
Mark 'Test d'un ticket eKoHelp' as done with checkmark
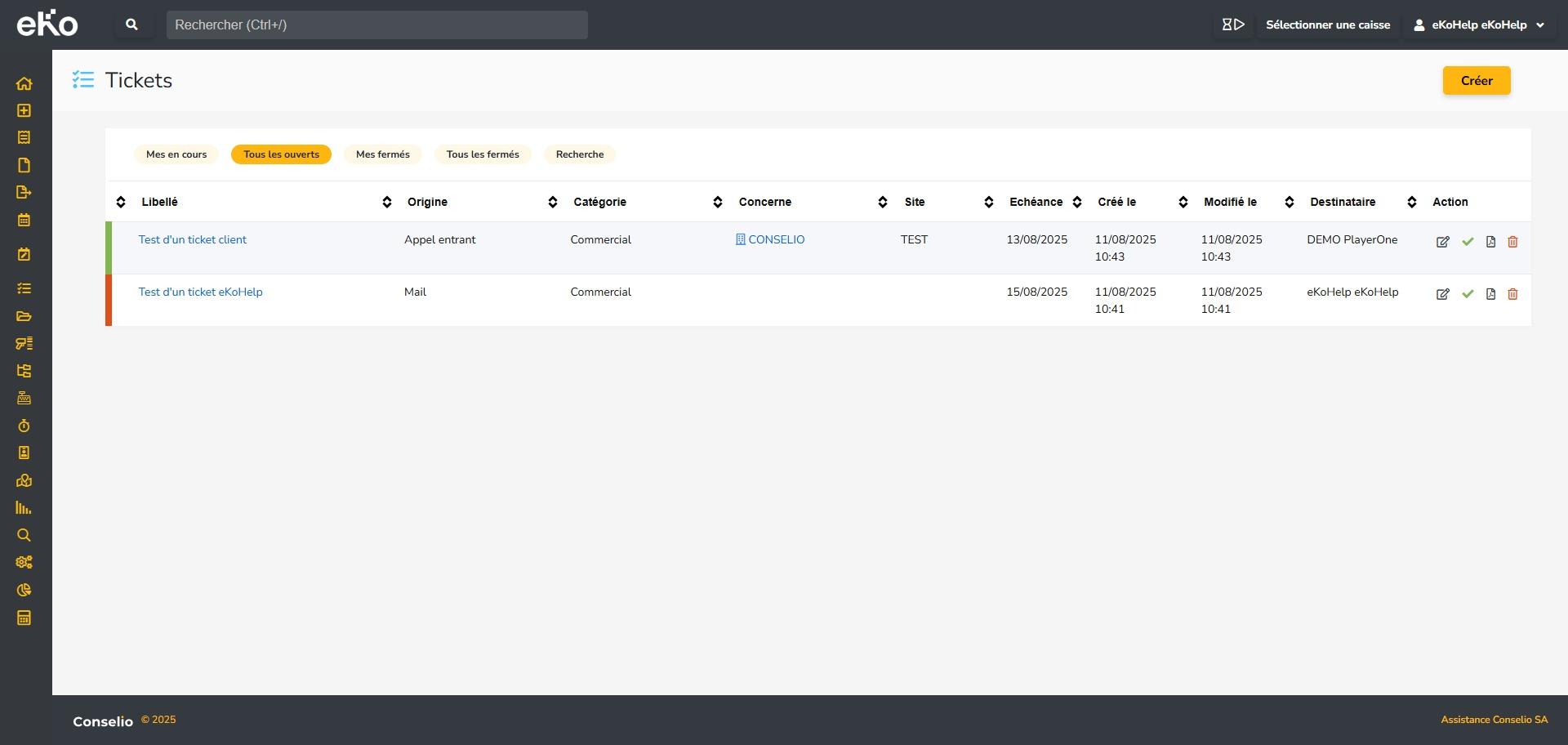(1468, 294)
